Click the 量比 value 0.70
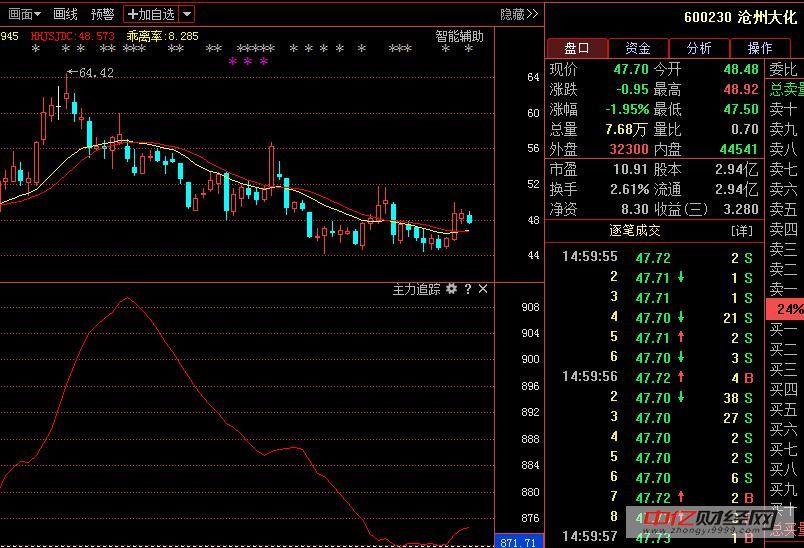Image resolution: width=804 pixels, height=548 pixels. (x=745, y=129)
